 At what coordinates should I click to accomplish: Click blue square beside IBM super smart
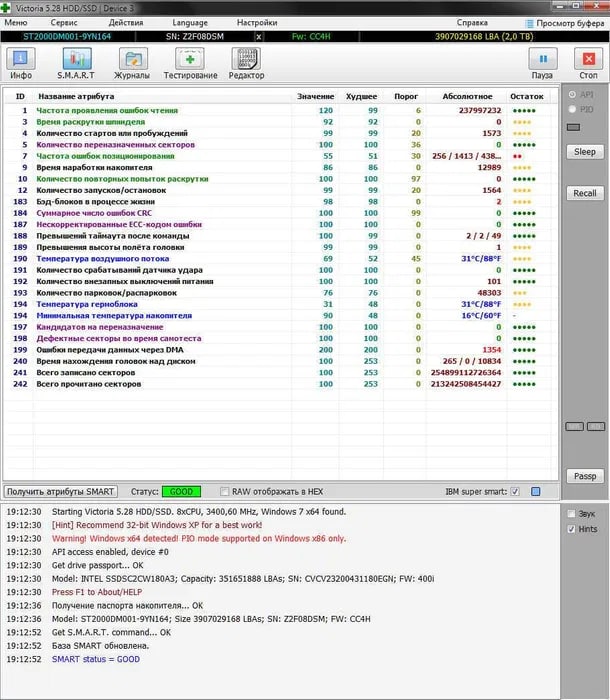point(536,492)
